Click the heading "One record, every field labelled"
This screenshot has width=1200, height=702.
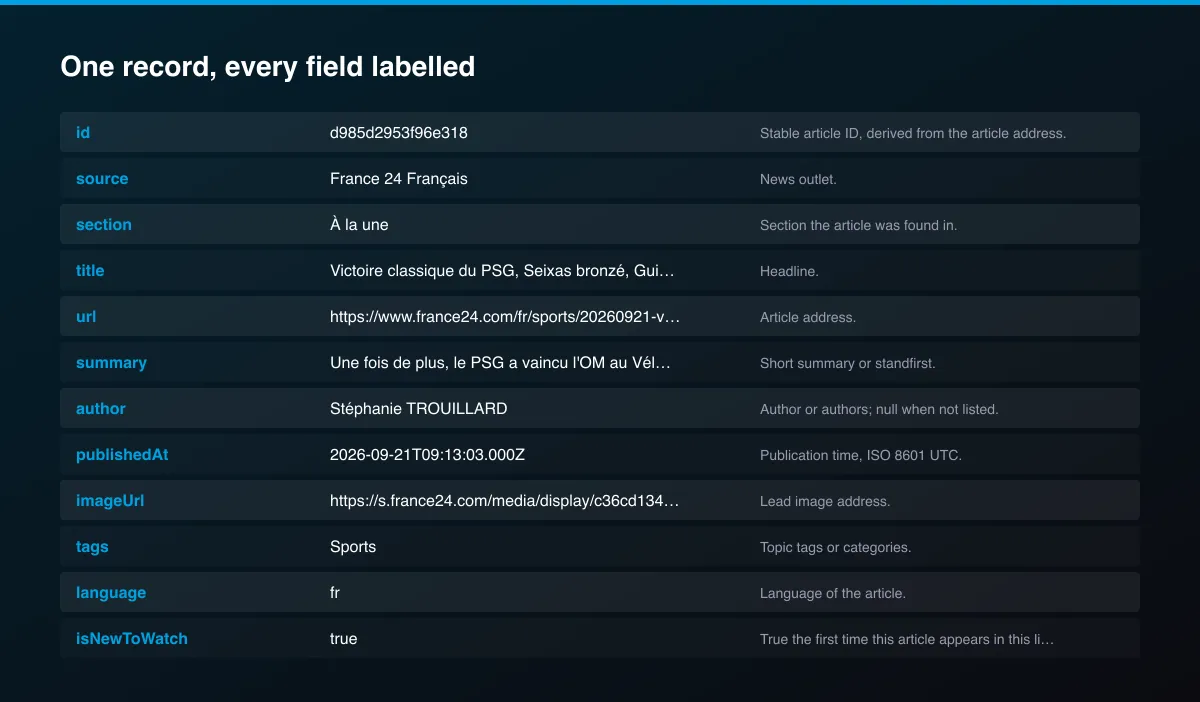(267, 67)
